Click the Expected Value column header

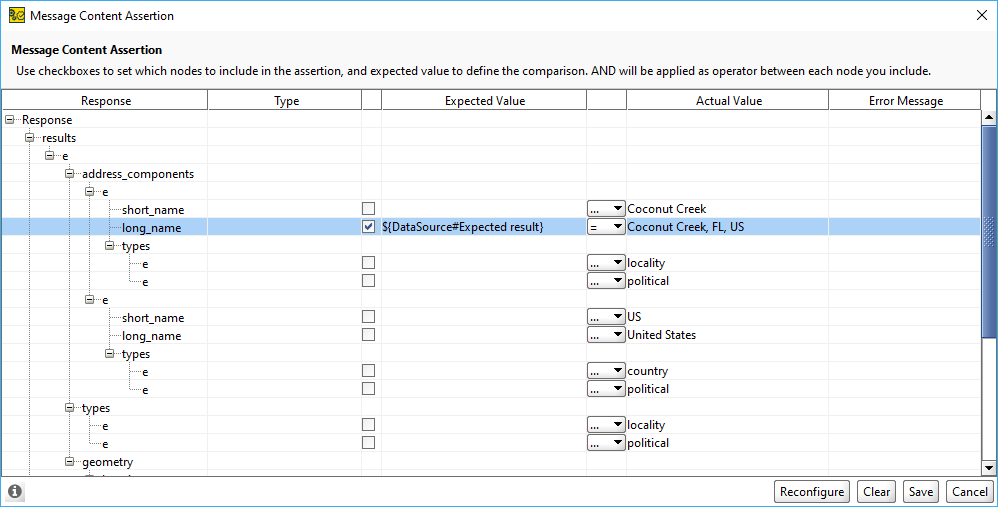click(x=484, y=101)
